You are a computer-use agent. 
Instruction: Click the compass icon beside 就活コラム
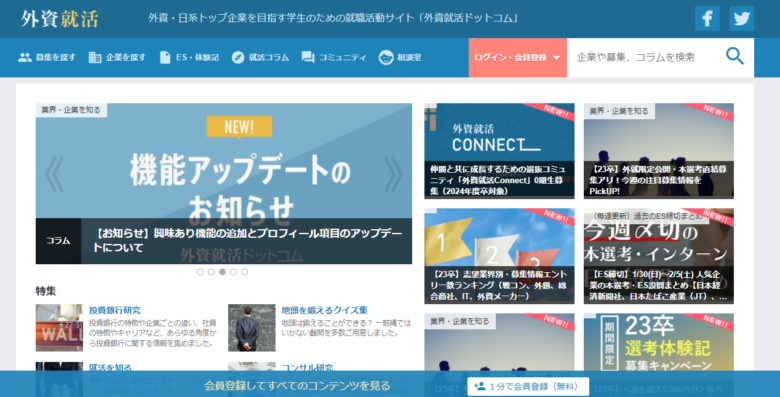click(238, 57)
